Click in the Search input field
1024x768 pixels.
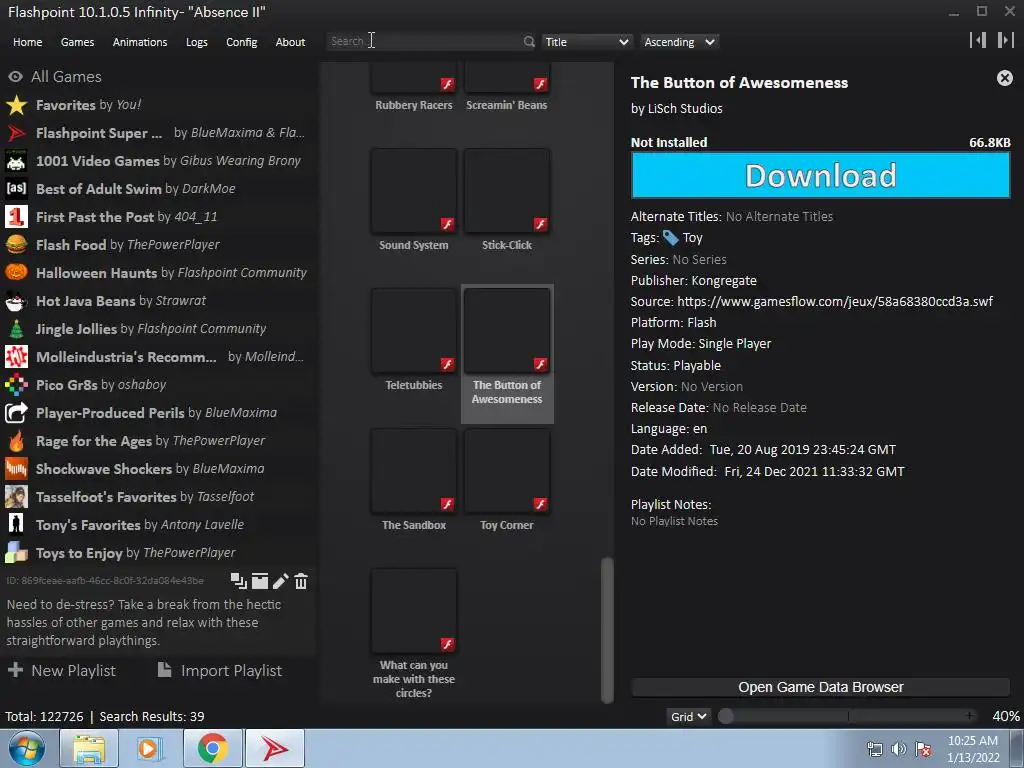pos(424,41)
